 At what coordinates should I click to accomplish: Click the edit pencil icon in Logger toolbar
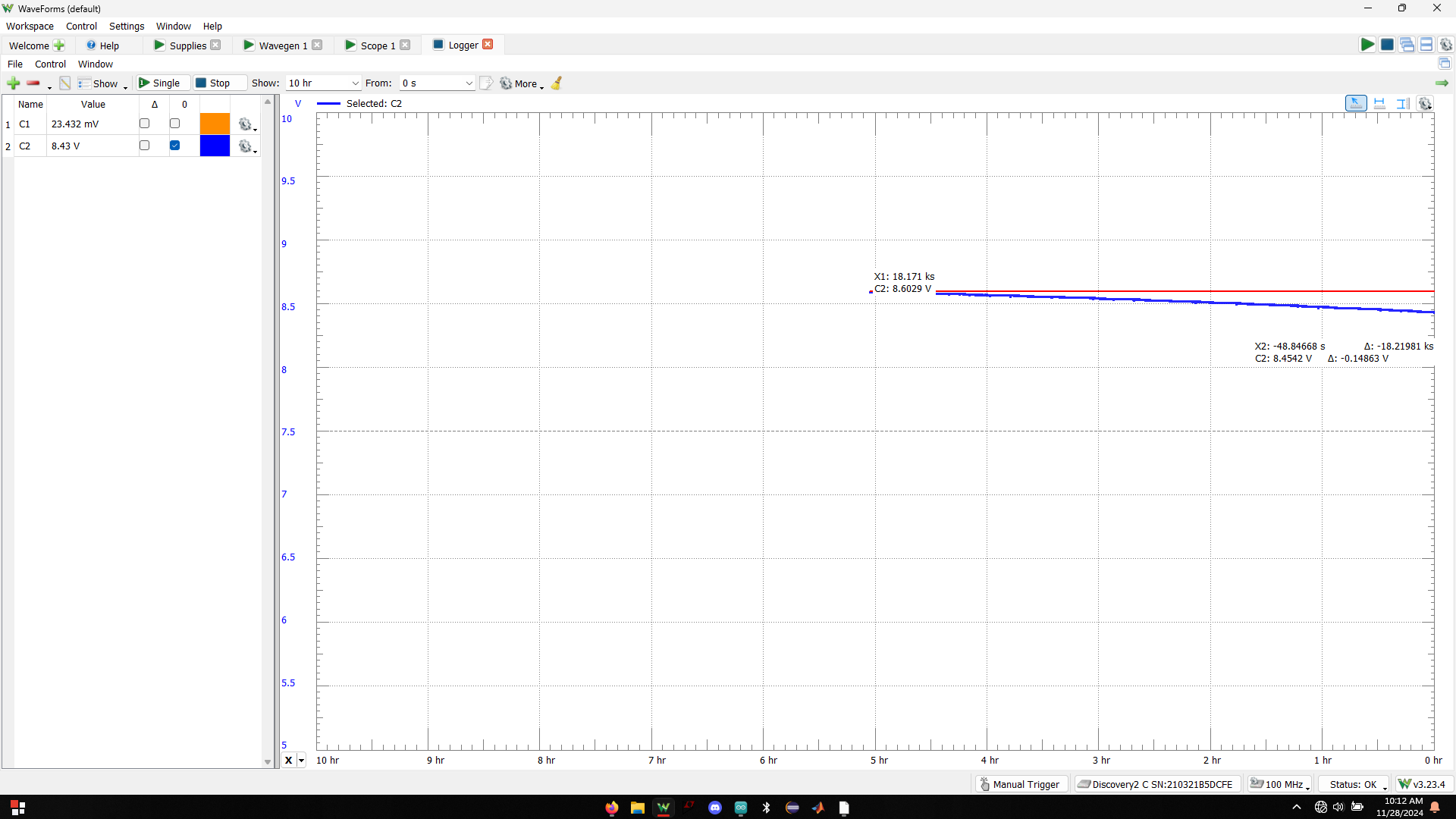(65, 83)
